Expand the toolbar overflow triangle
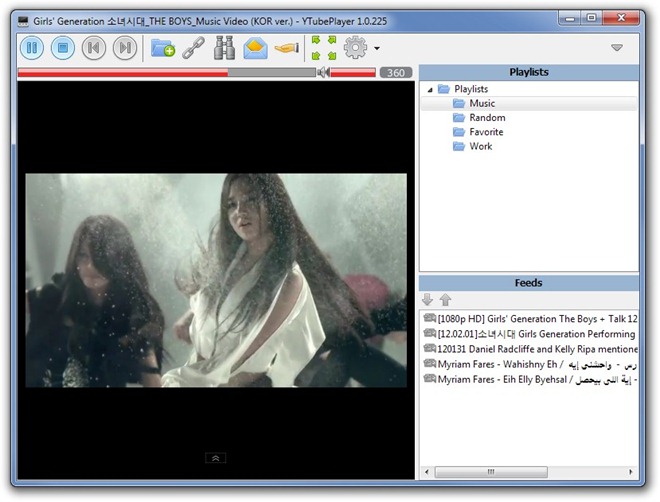660x502 pixels. coord(617,48)
